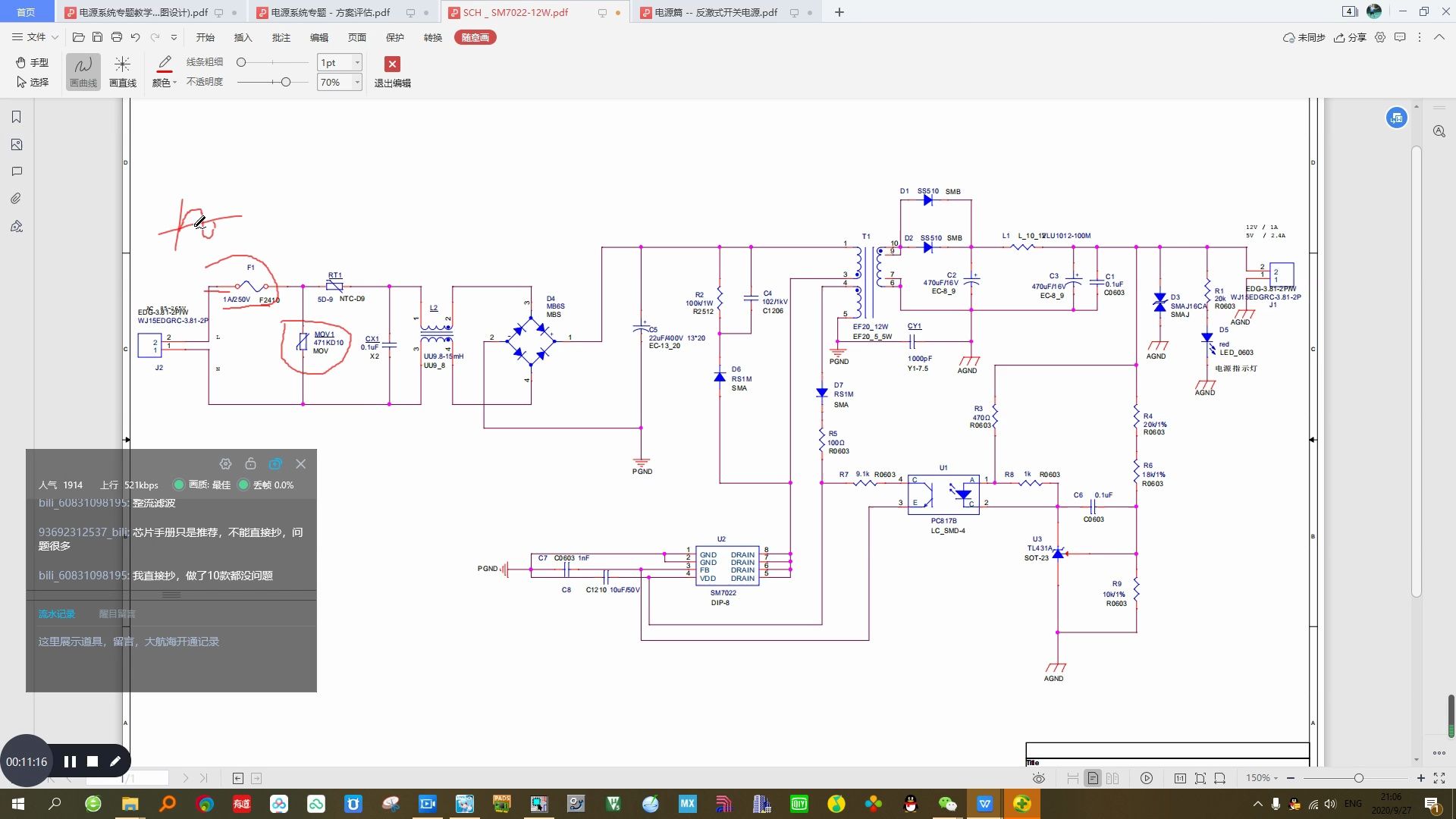Open the more options vertical dots menu
Image resolution: width=1456 pixels, height=819 pixels.
[1420, 37]
